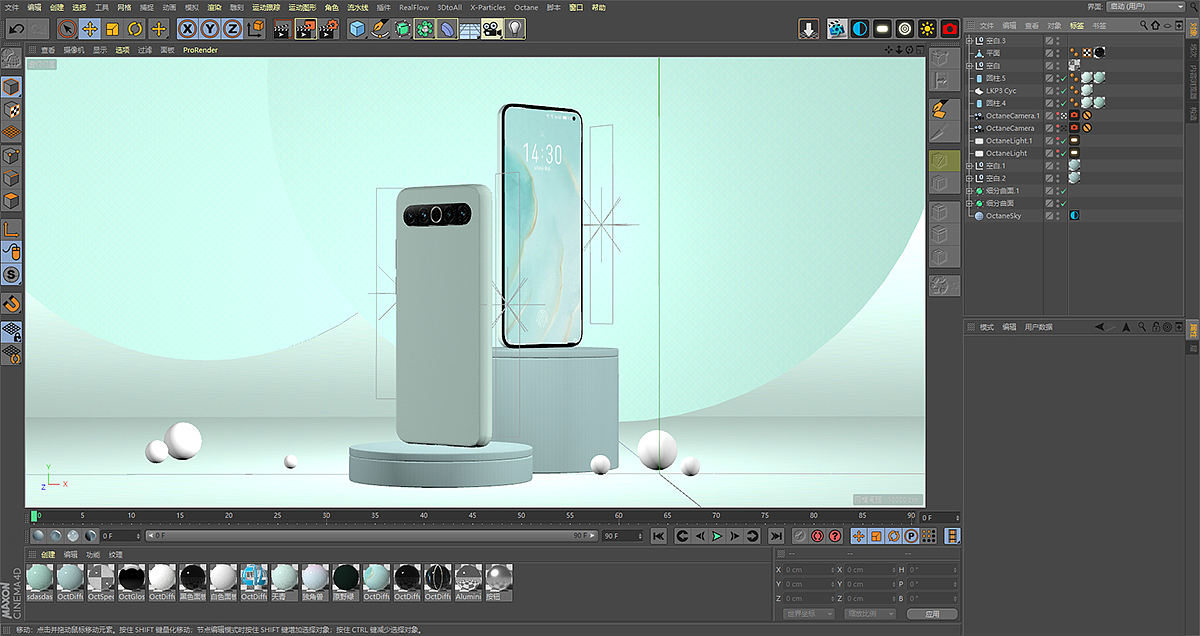
Task: Click the green Array modeling icon
Action: tap(424, 29)
